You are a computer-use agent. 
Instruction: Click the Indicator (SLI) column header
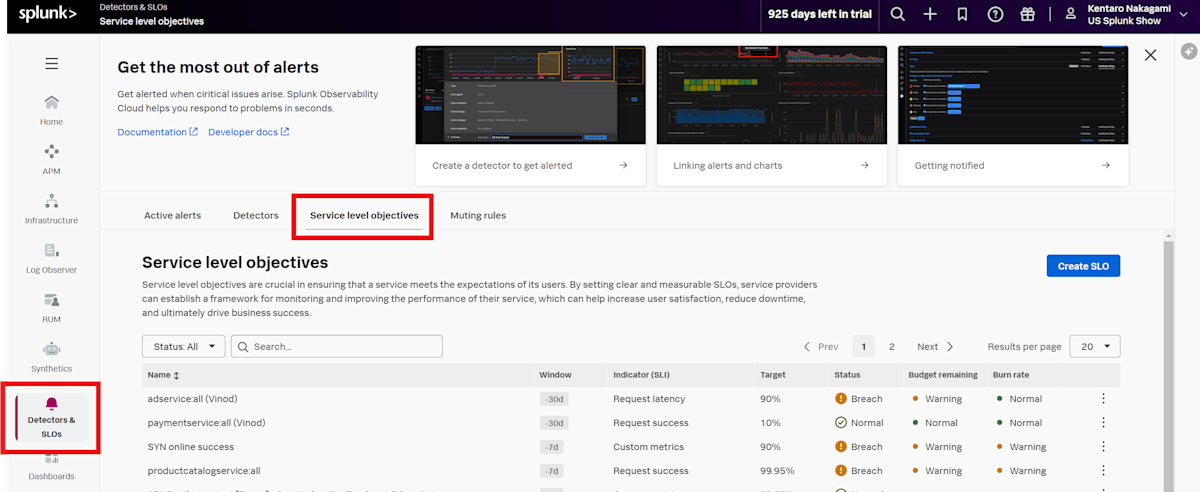[x=641, y=375]
